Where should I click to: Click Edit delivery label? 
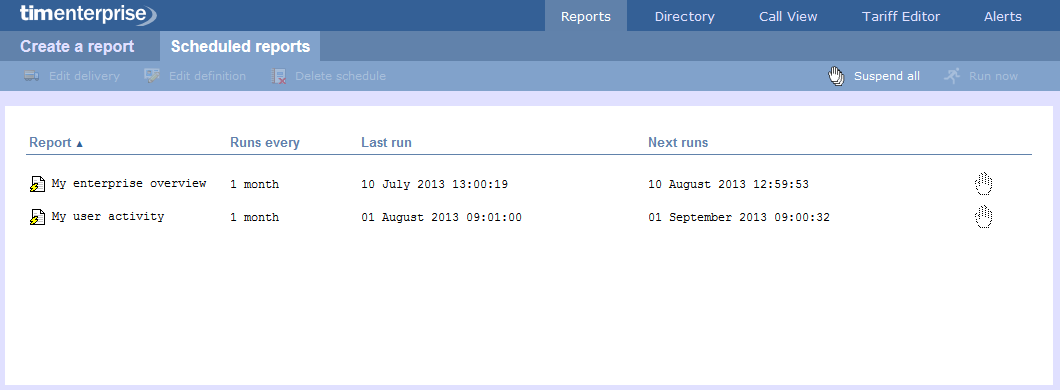click(x=84, y=76)
